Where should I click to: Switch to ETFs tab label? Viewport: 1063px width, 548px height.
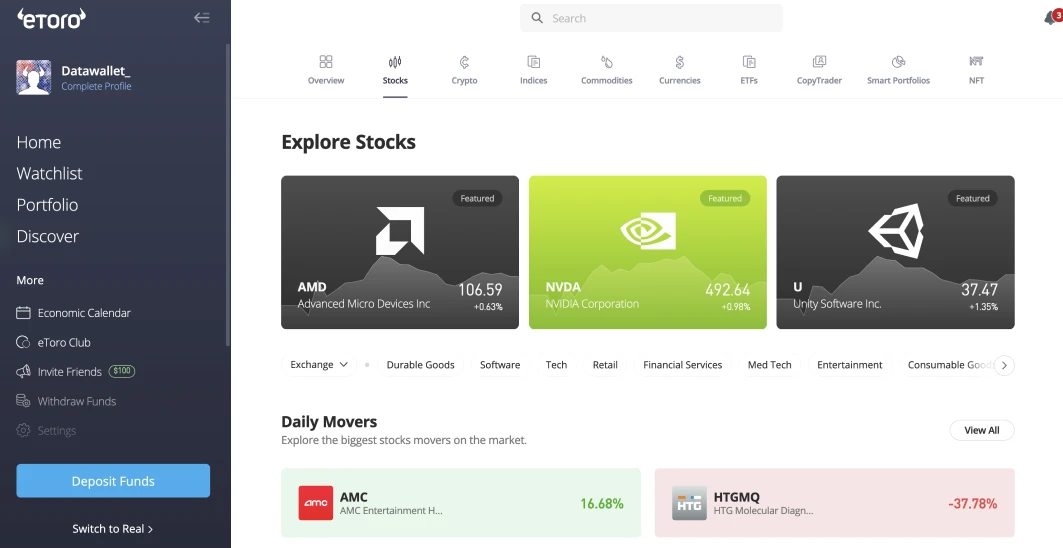[749, 80]
